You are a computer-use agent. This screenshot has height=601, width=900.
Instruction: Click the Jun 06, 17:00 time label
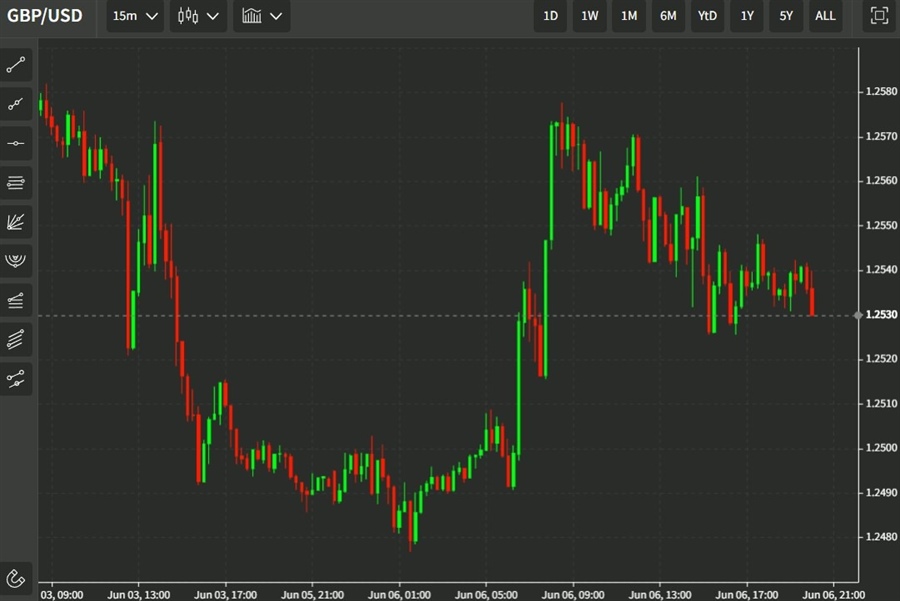click(x=747, y=595)
